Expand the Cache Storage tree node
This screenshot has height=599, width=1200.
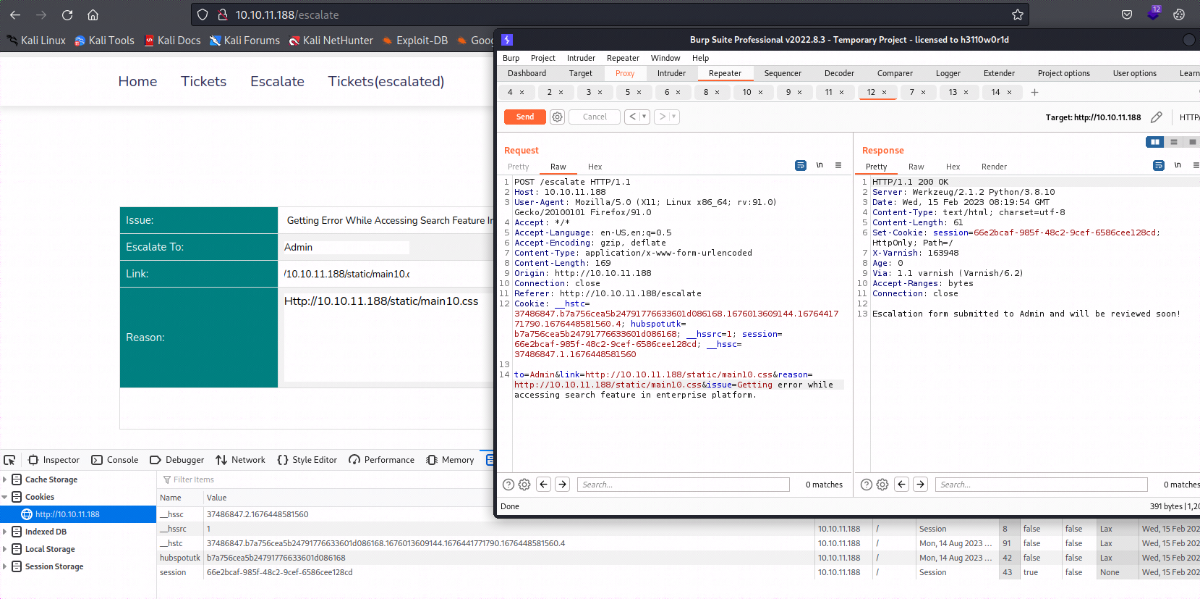pyautogui.click(x=5, y=480)
